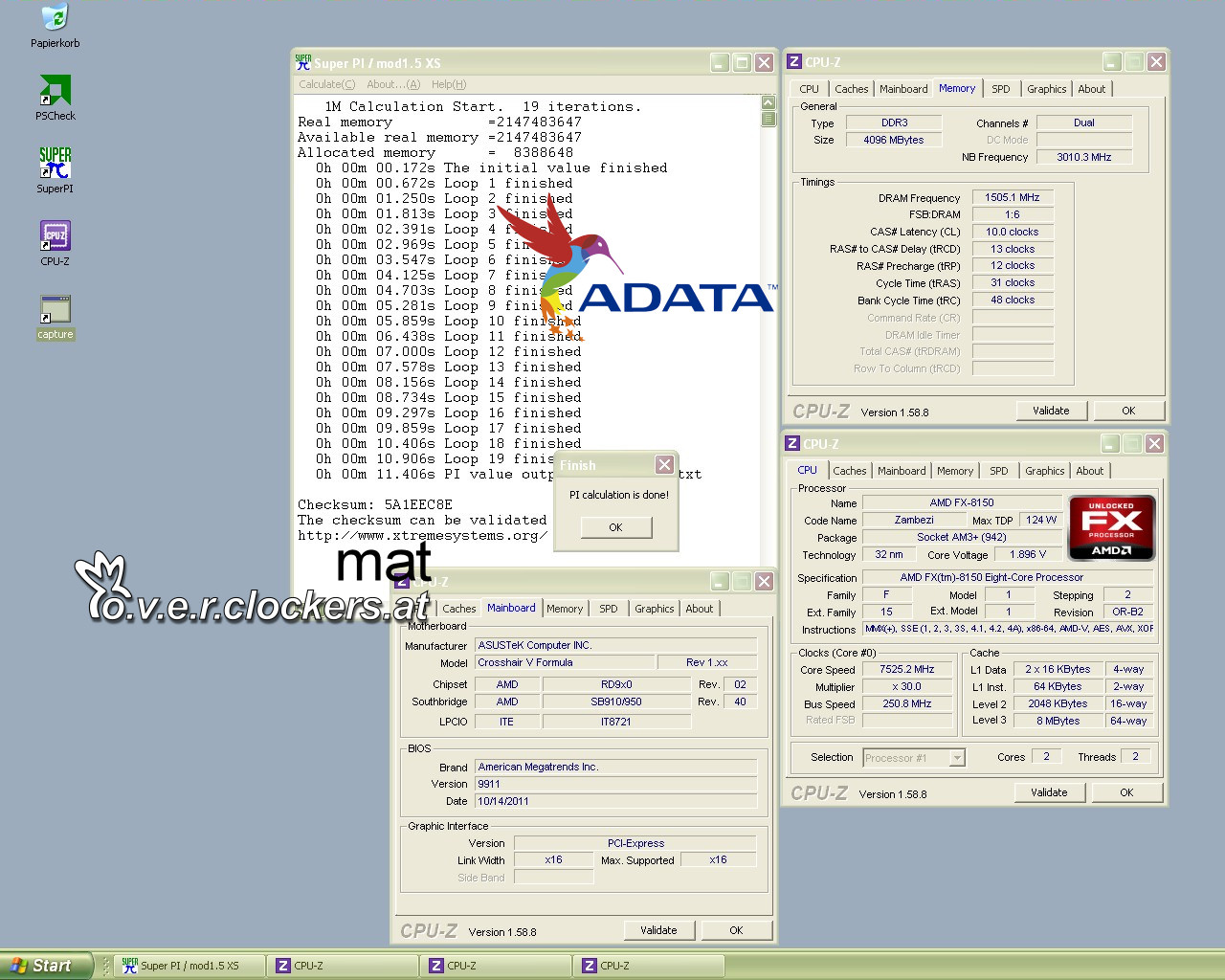Click the Threads count field
The height and width of the screenshot is (980, 1225).
[1136, 757]
